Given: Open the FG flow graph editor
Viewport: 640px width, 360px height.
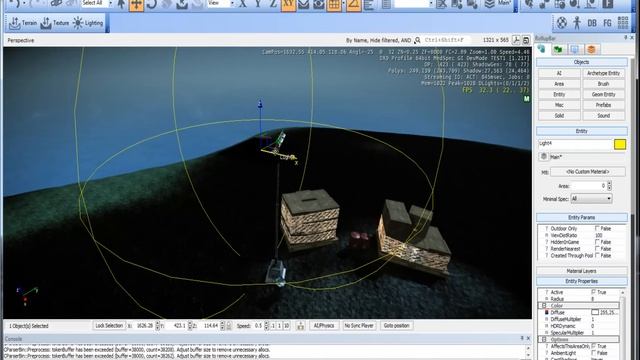Looking at the screenshot, I should point(607,23).
